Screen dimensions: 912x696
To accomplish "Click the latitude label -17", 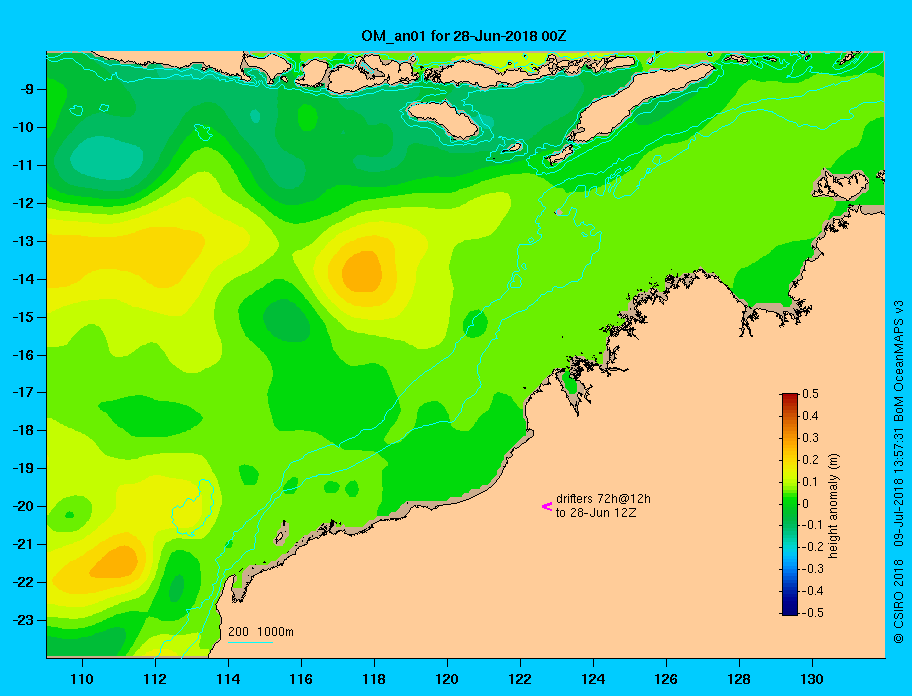I will pyautogui.click(x=24, y=392).
